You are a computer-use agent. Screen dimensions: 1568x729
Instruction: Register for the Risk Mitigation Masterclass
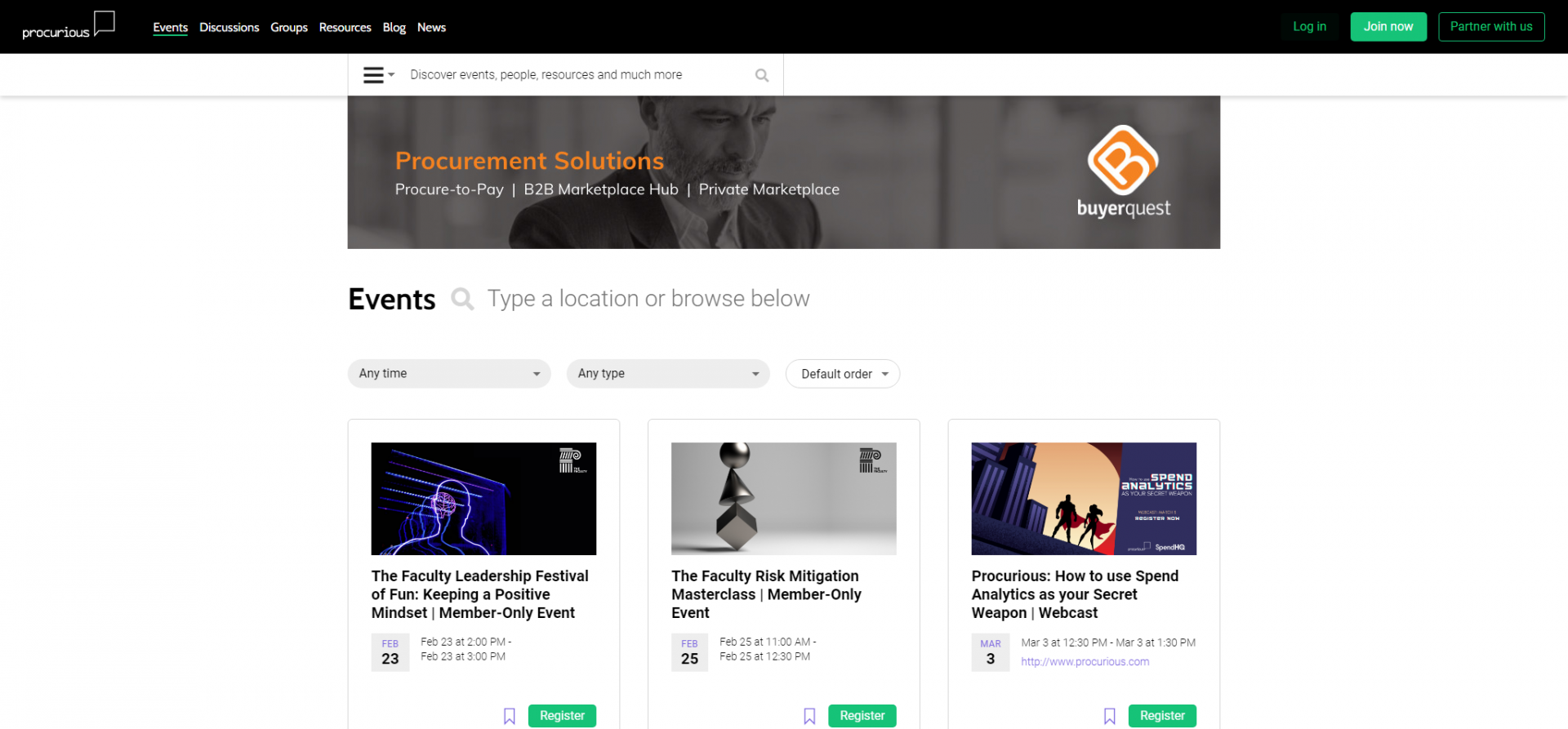(x=862, y=716)
